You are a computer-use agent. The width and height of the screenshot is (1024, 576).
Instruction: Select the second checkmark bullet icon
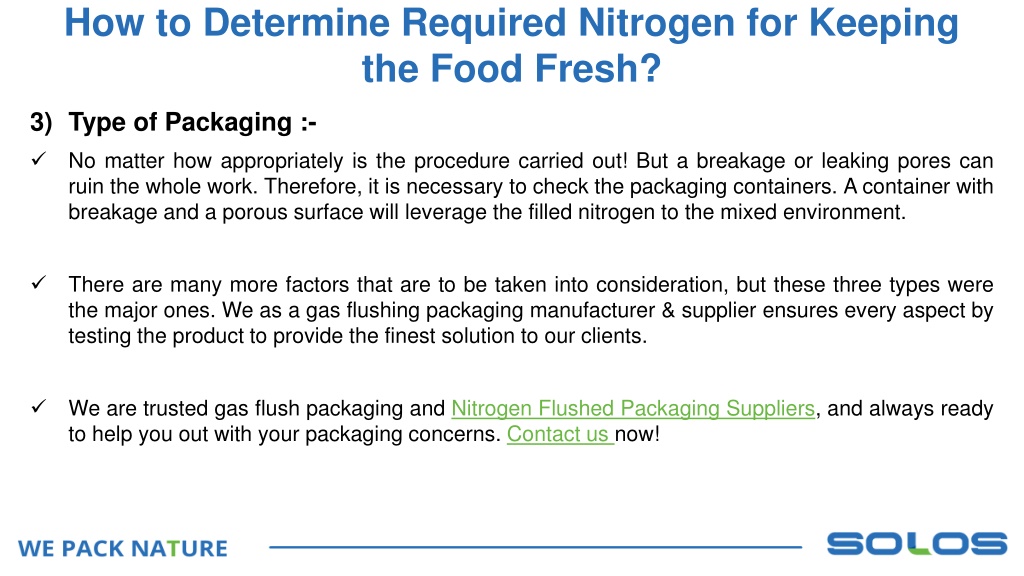(x=39, y=283)
